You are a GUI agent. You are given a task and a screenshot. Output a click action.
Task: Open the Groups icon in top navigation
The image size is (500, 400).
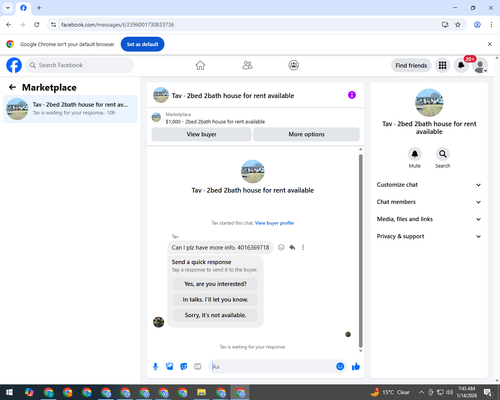pyautogui.click(x=294, y=65)
